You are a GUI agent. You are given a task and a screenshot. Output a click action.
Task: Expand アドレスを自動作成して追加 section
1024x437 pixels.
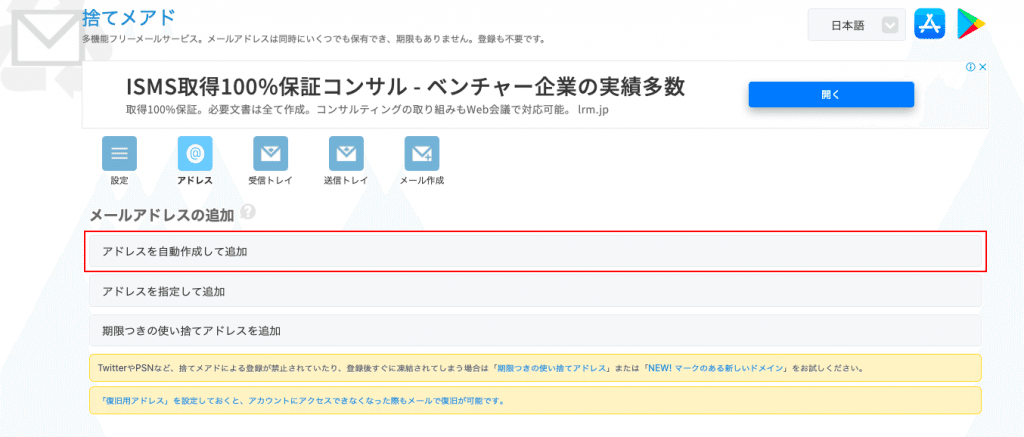(x=536, y=251)
